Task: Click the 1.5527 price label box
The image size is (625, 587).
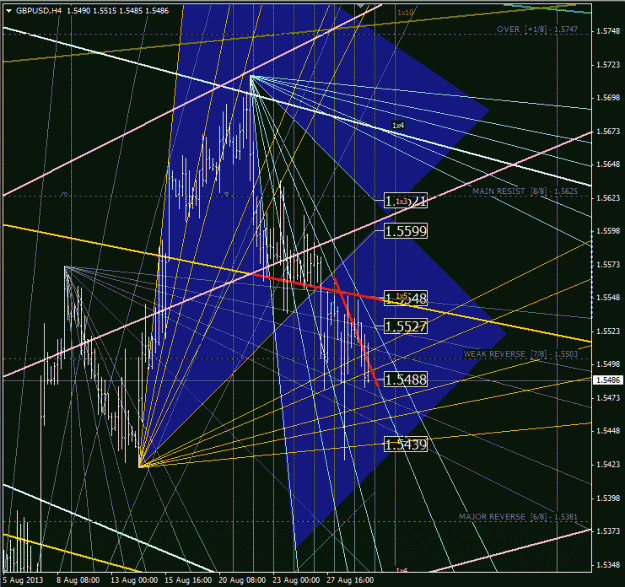Action: click(x=406, y=326)
